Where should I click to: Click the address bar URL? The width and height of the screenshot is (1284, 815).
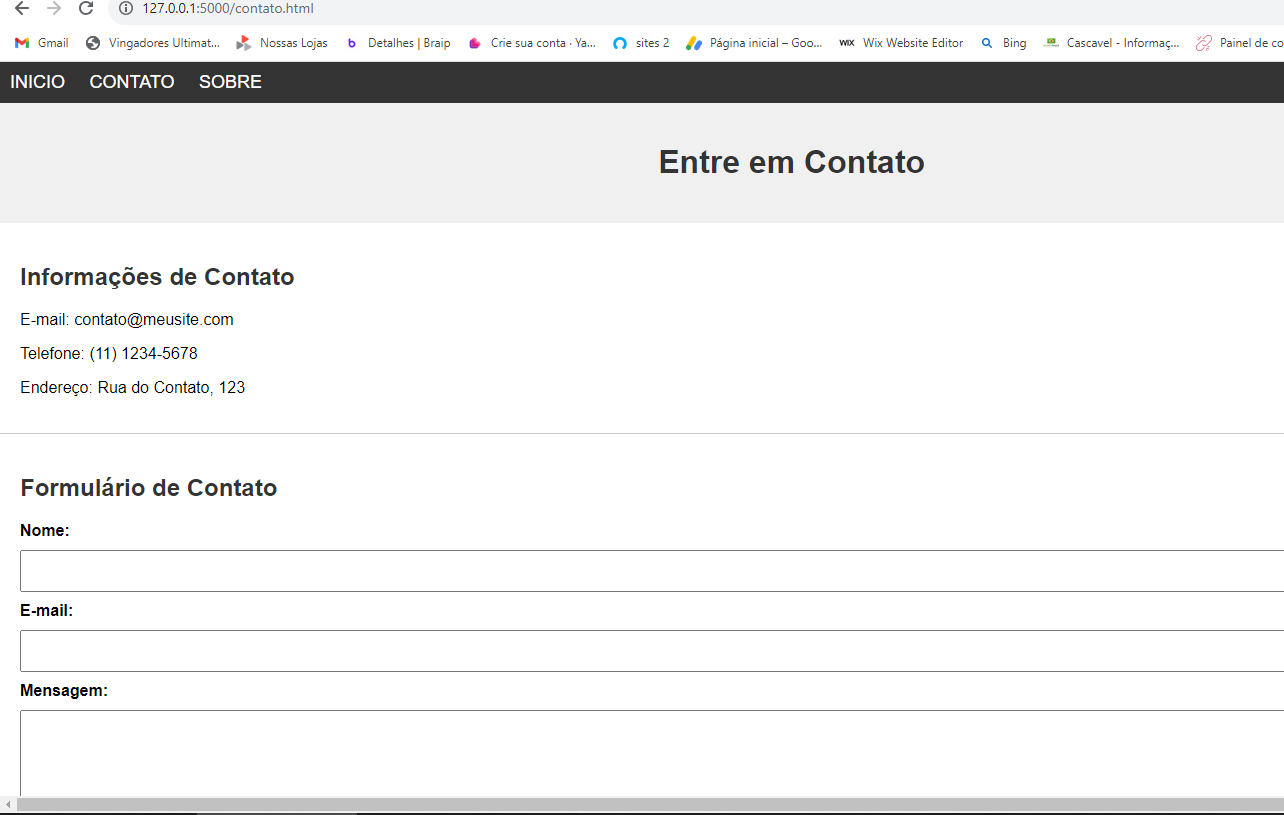(228, 9)
